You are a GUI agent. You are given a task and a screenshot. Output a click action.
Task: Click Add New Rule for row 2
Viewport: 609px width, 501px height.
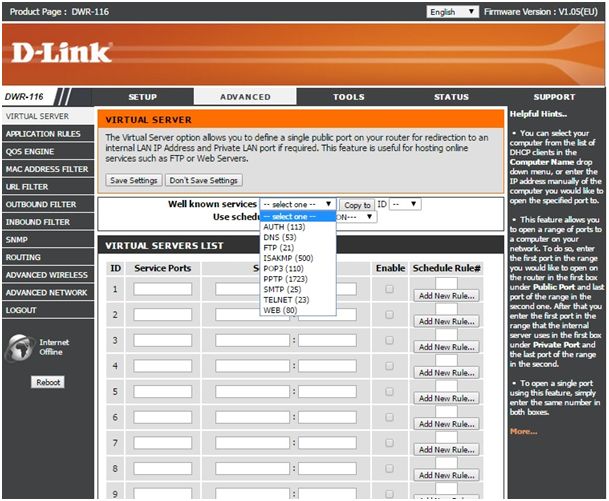(x=446, y=322)
